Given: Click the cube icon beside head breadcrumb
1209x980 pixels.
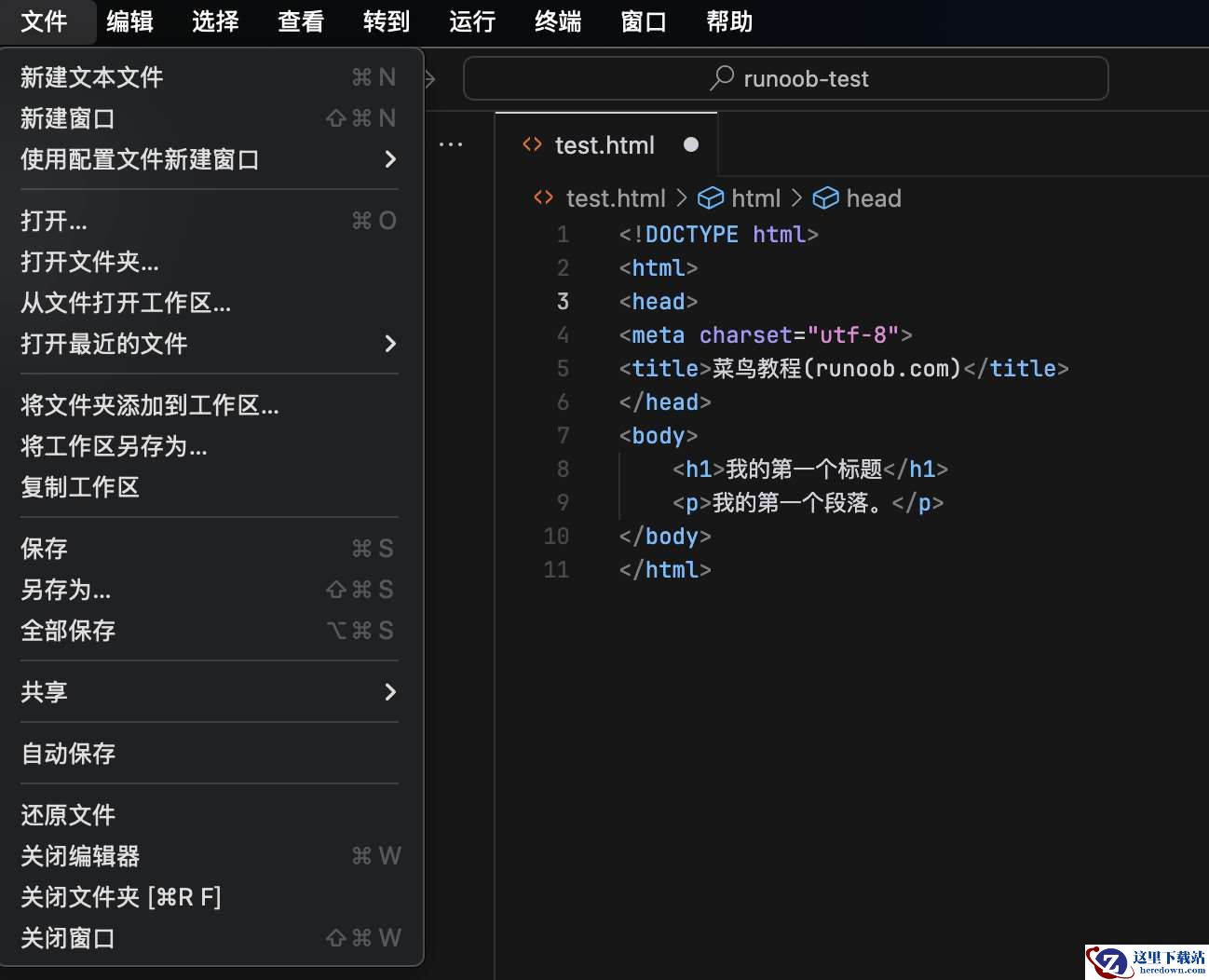Looking at the screenshot, I should pyautogui.click(x=825, y=198).
